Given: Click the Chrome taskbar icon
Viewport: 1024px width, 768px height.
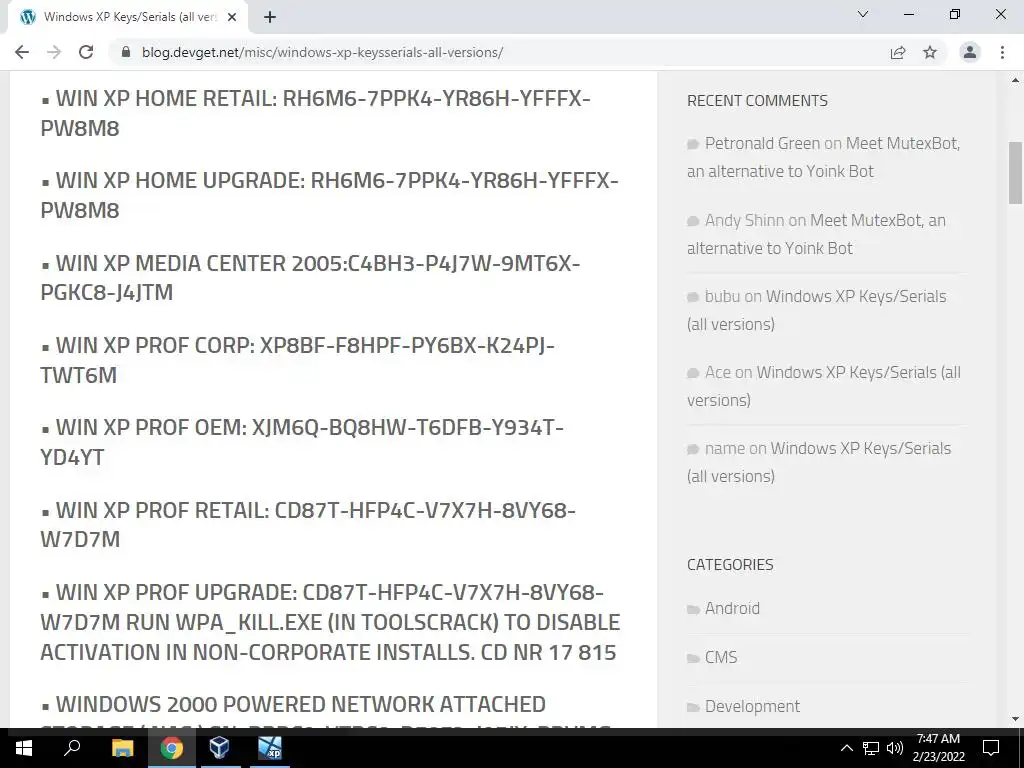Looking at the screenshot, I should (x=172, y=748).
